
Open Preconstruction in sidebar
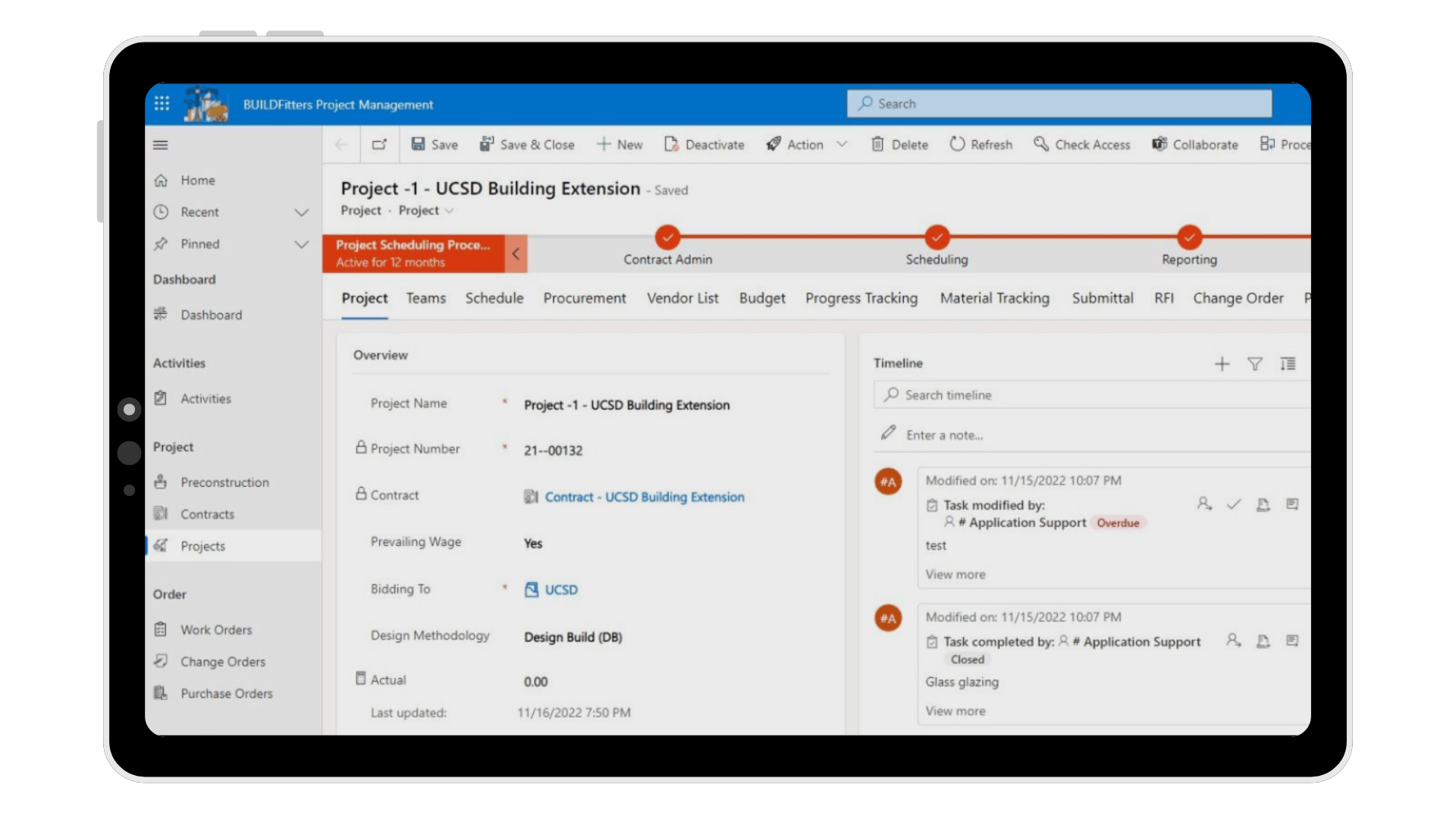[224, 482]
